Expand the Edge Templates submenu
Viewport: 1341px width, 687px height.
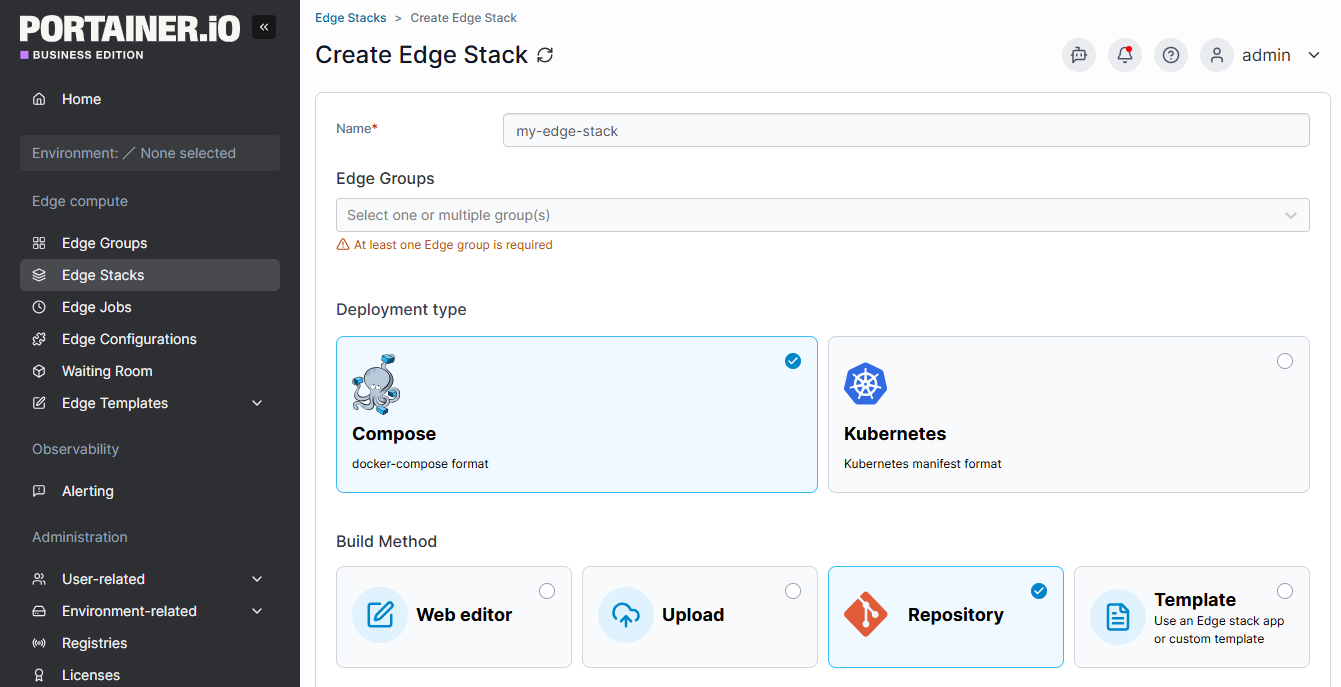[257, 403]
